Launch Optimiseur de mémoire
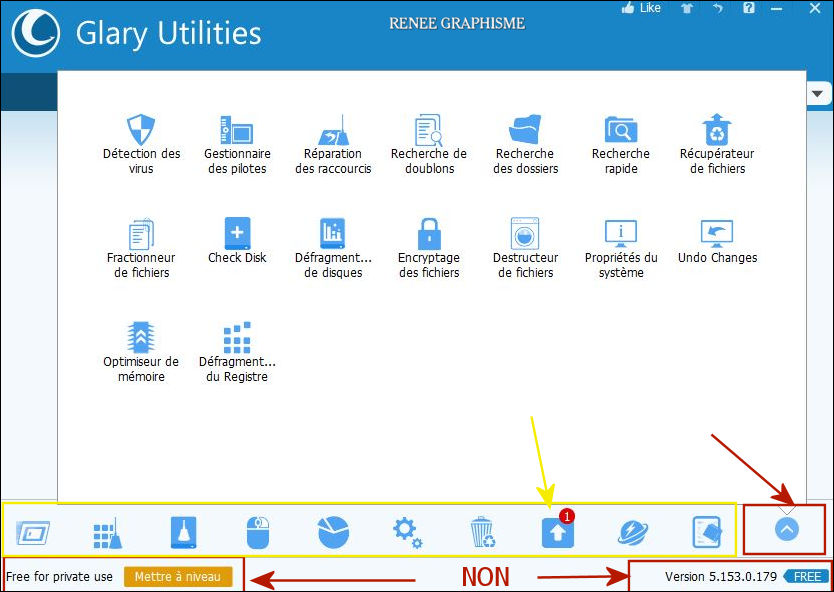 (x=141, y=352)
